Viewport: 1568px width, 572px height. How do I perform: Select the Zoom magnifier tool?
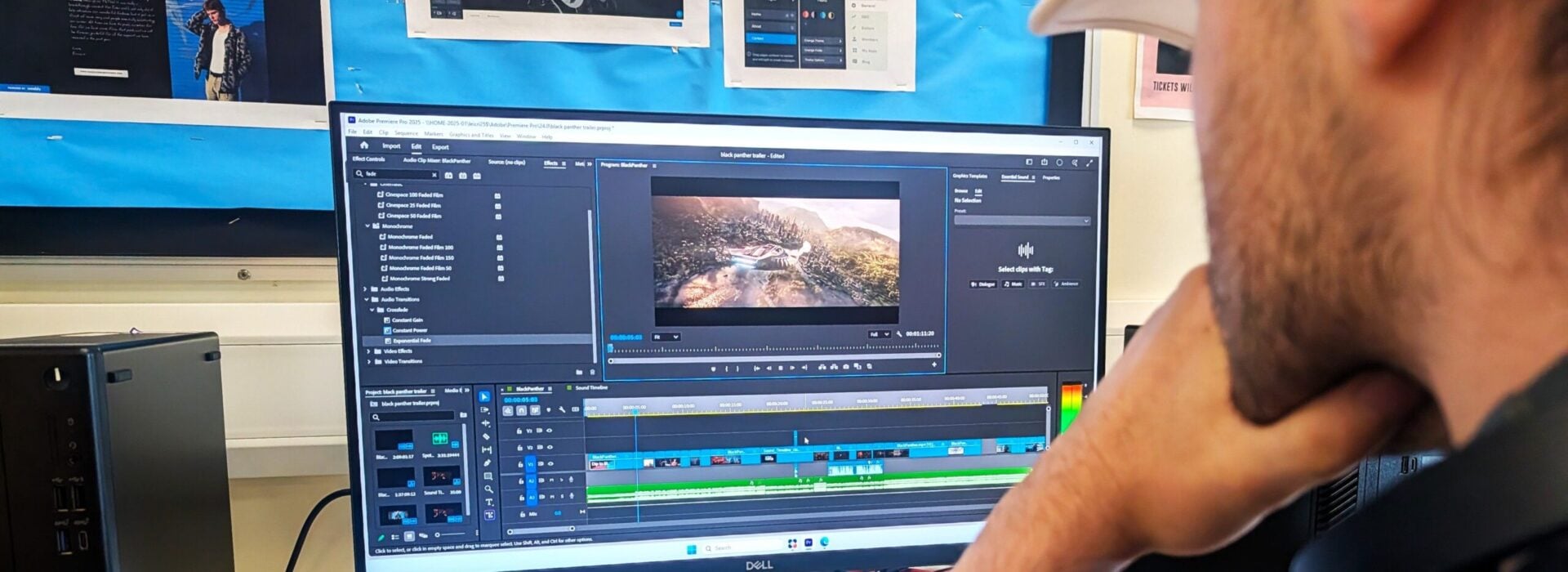pyautogui.click(x=488, y=489)
